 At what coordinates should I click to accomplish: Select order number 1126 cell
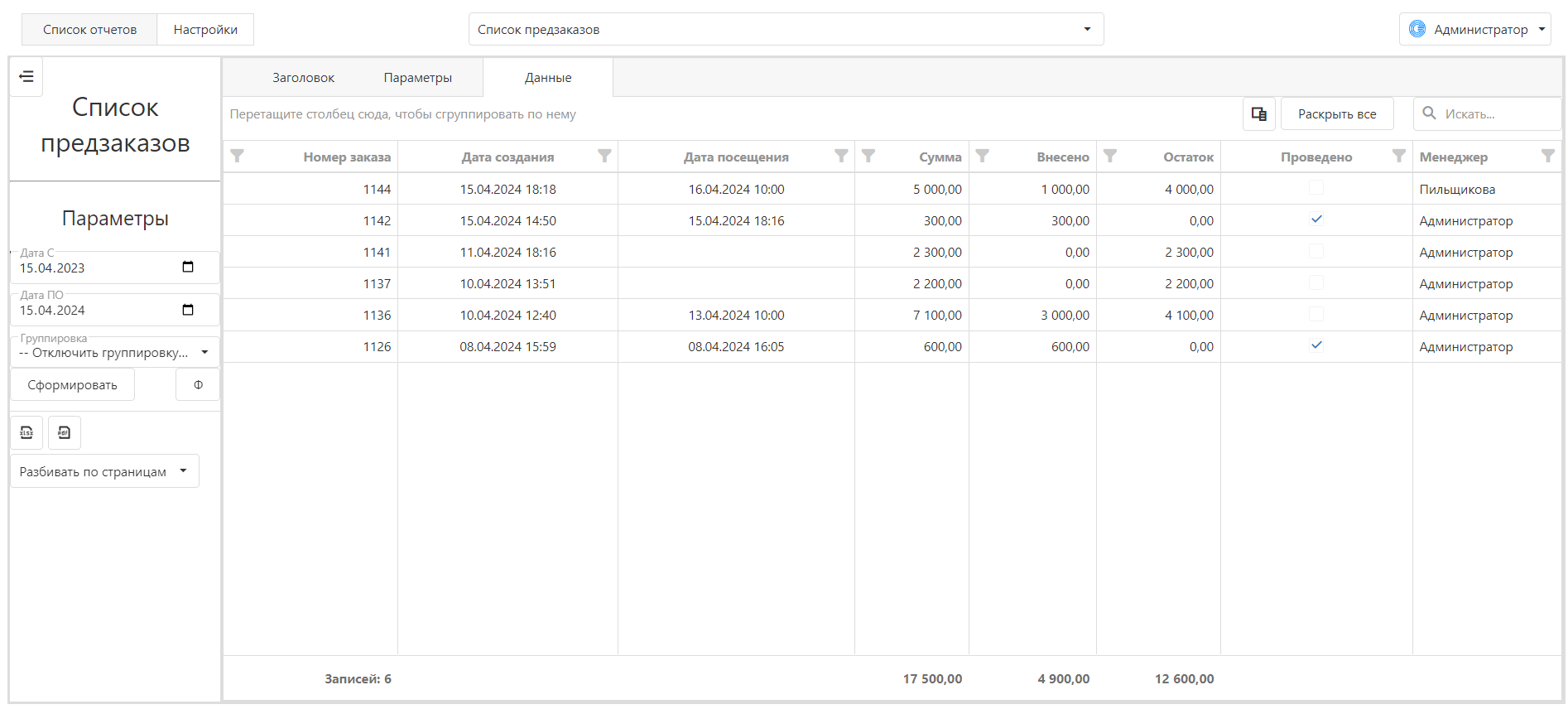coord(310,346)
